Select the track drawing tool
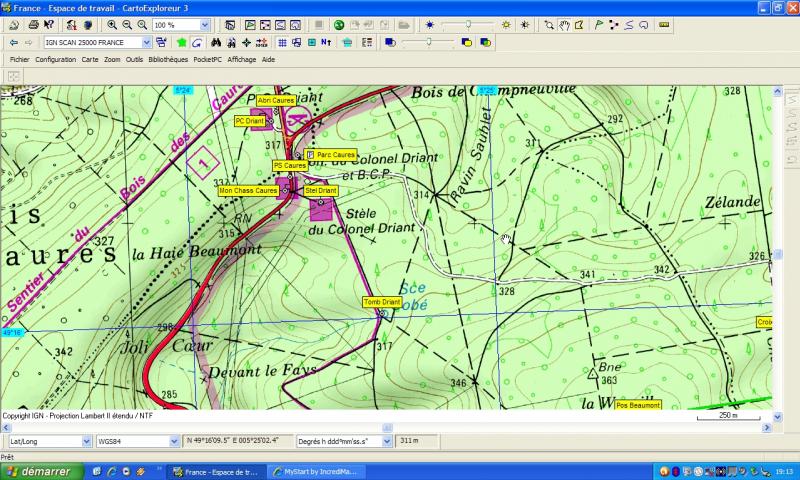800x480 pixels. [x=629, y=24]
